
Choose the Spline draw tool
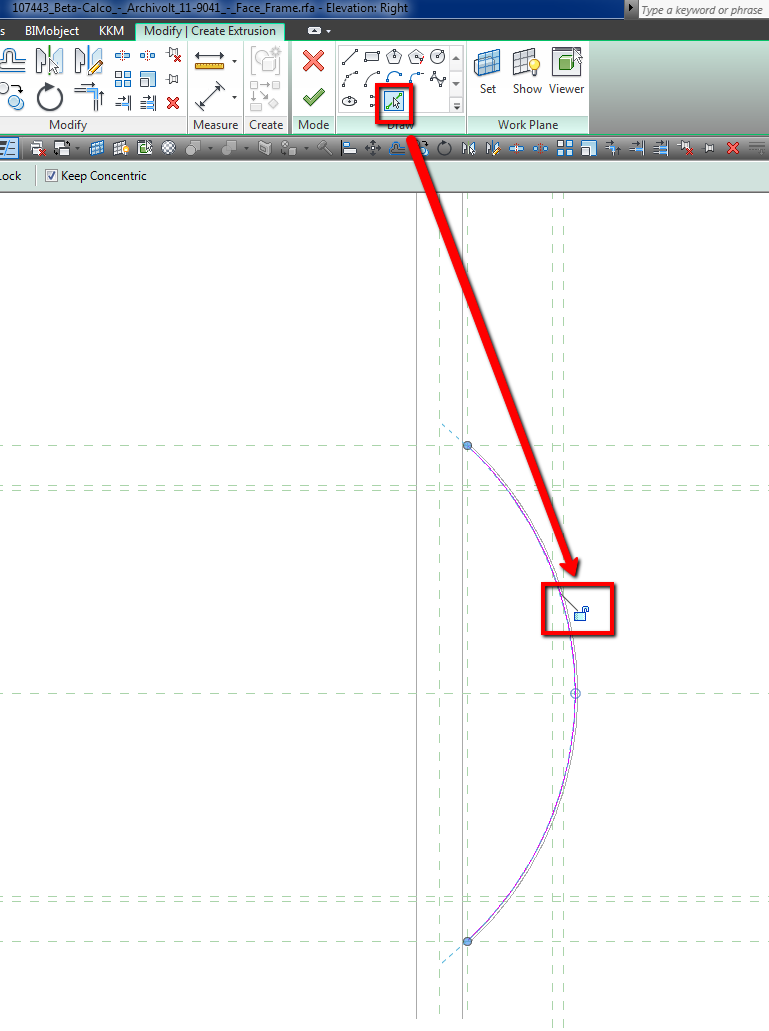[x=438, y=80]
